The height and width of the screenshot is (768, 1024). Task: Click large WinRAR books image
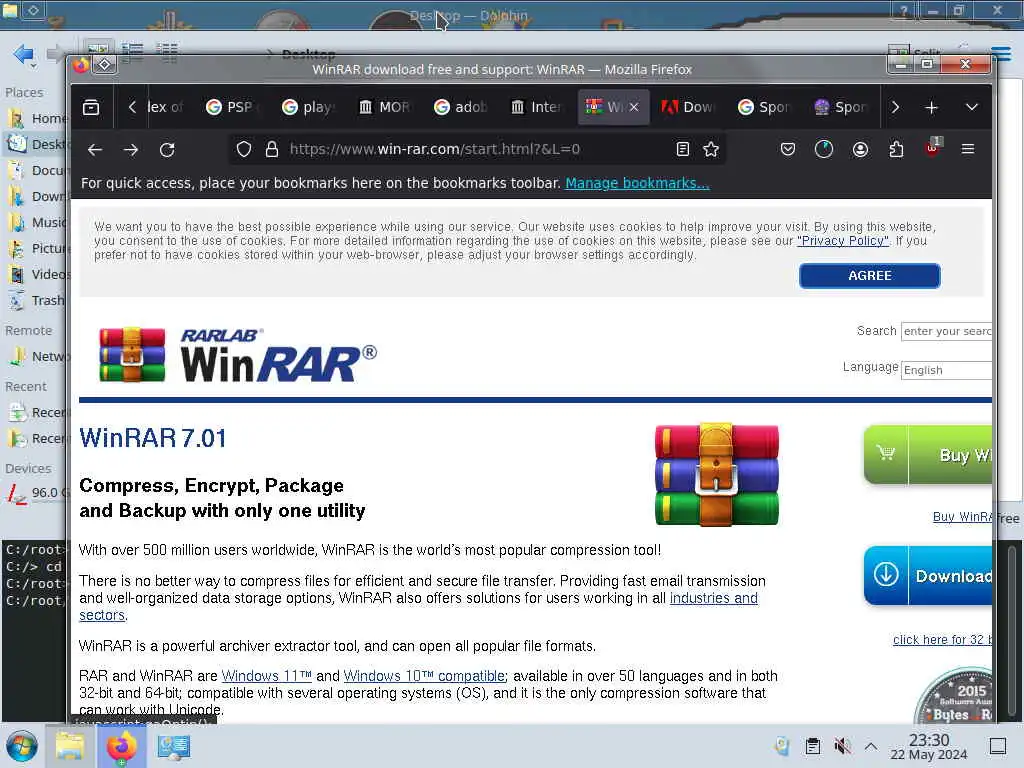[717, 475]
